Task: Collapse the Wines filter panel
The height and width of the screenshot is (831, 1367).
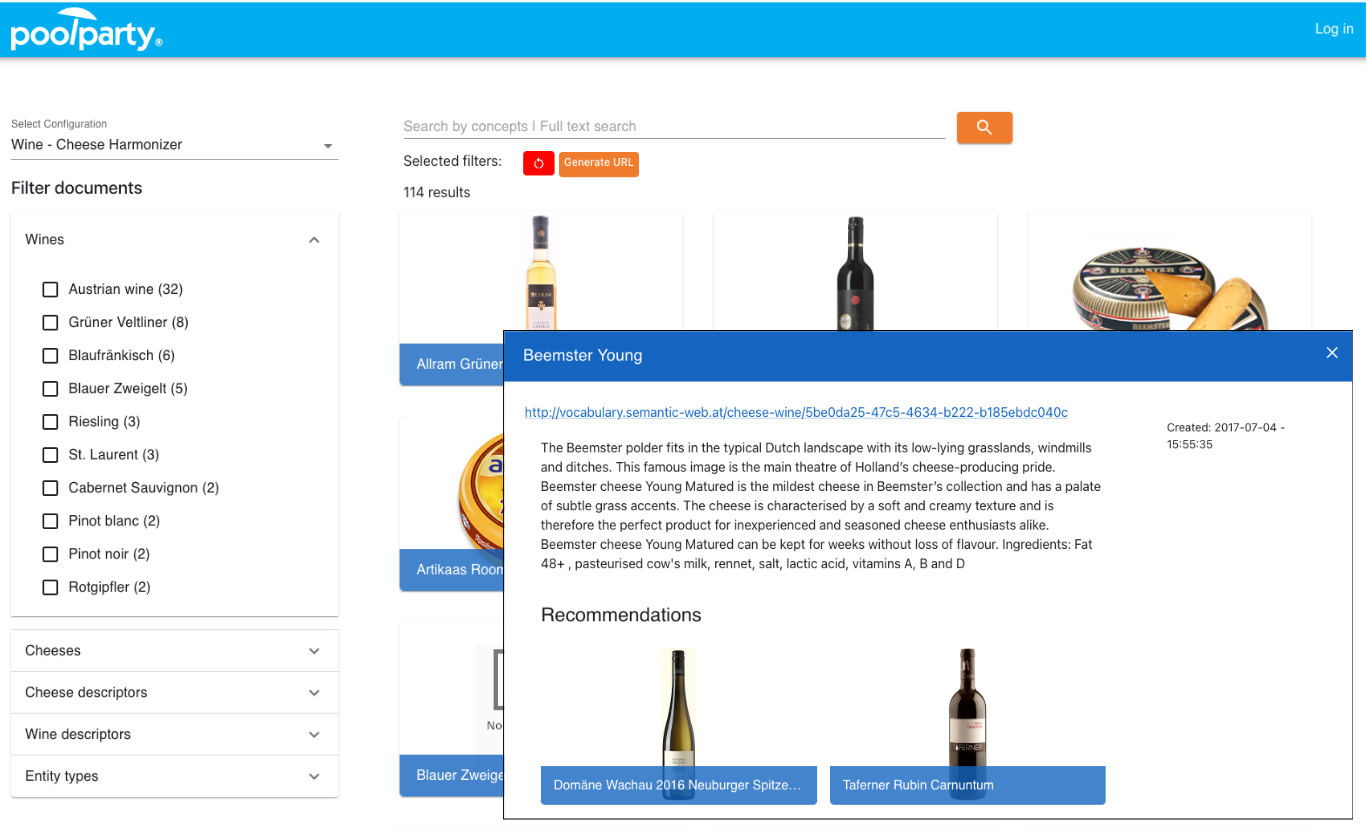Action: 174,240
